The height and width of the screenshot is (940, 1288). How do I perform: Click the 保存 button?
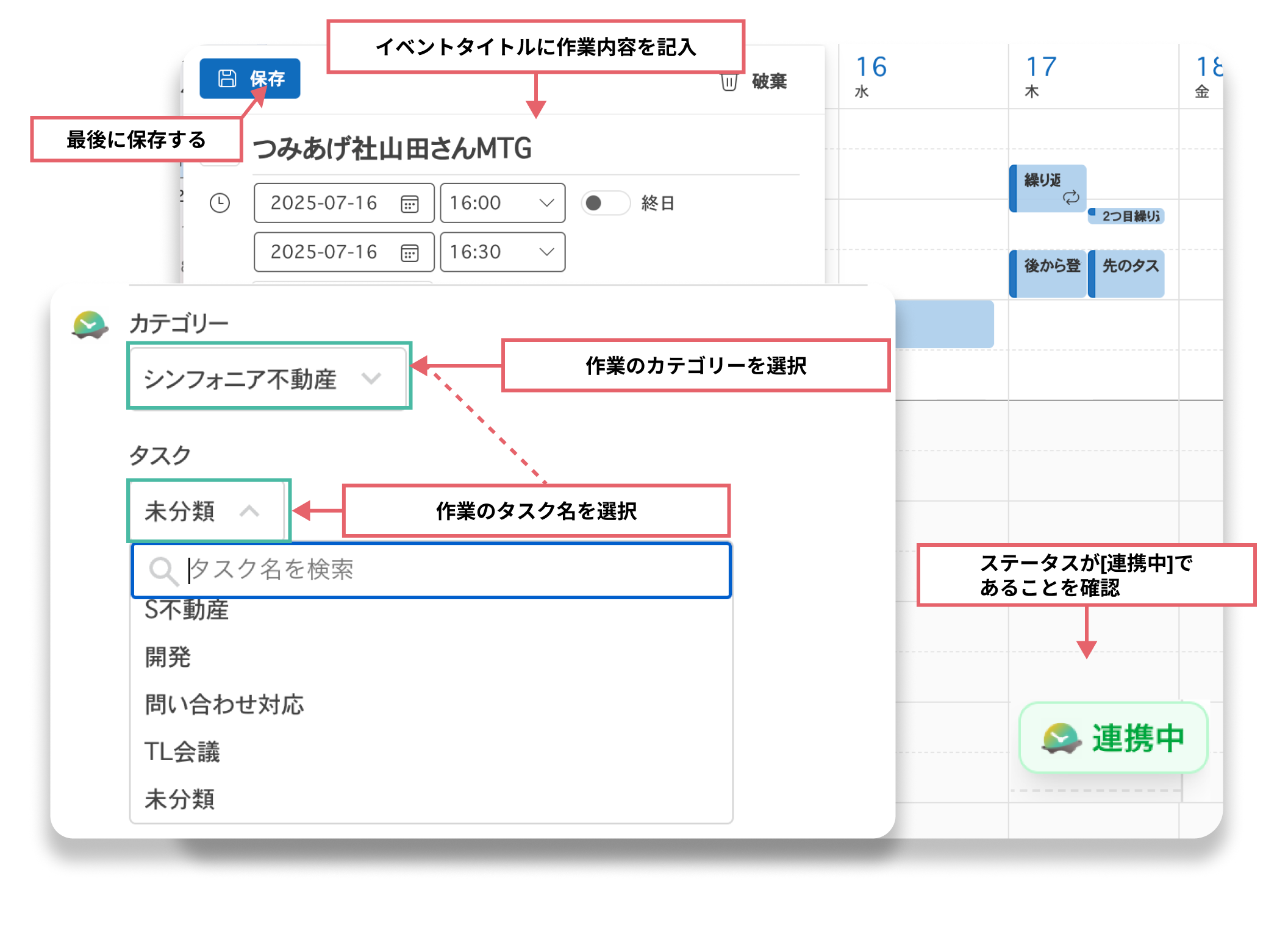250,78
